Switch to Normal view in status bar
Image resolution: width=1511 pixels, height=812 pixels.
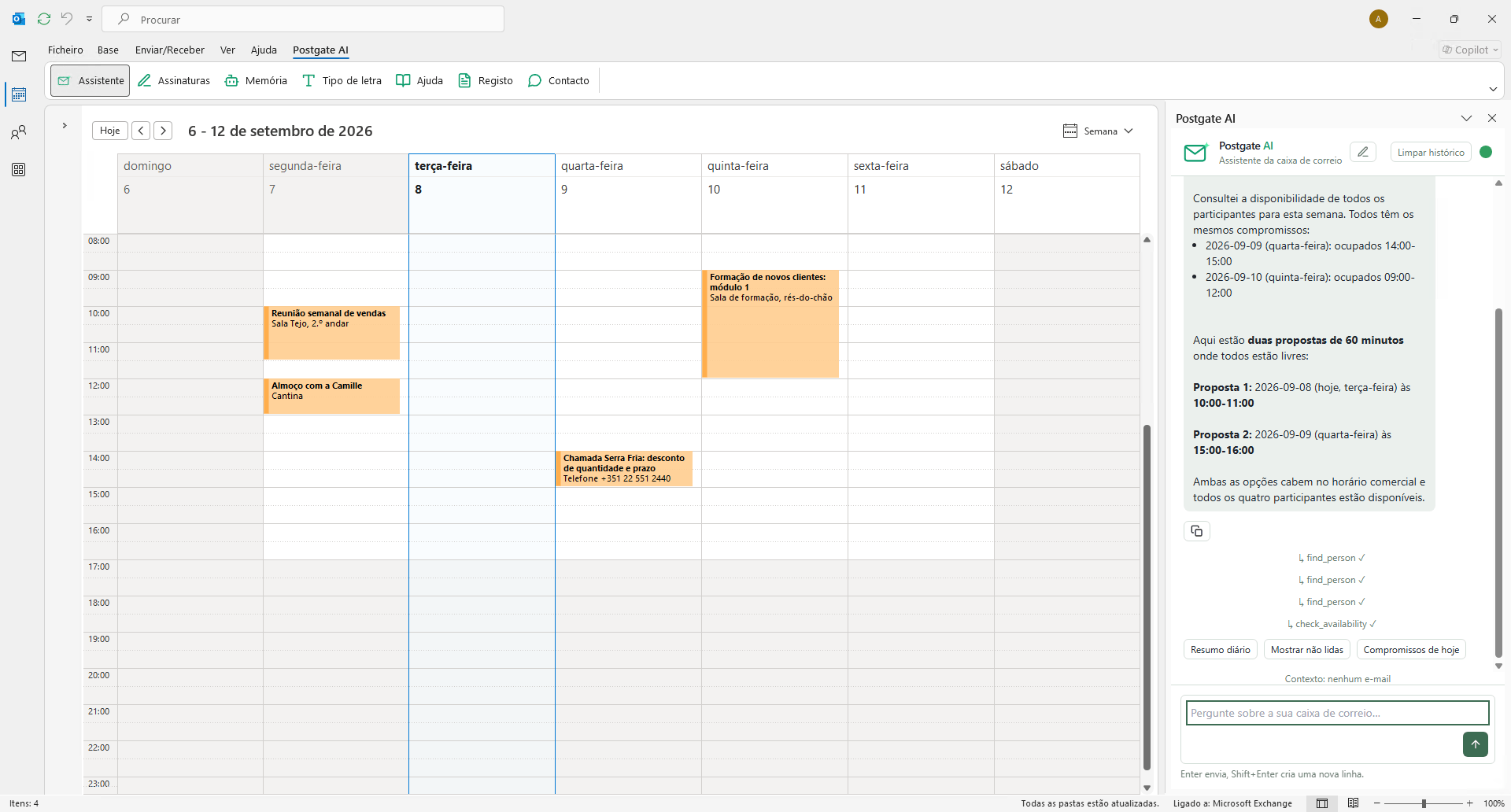(1322, 803)
